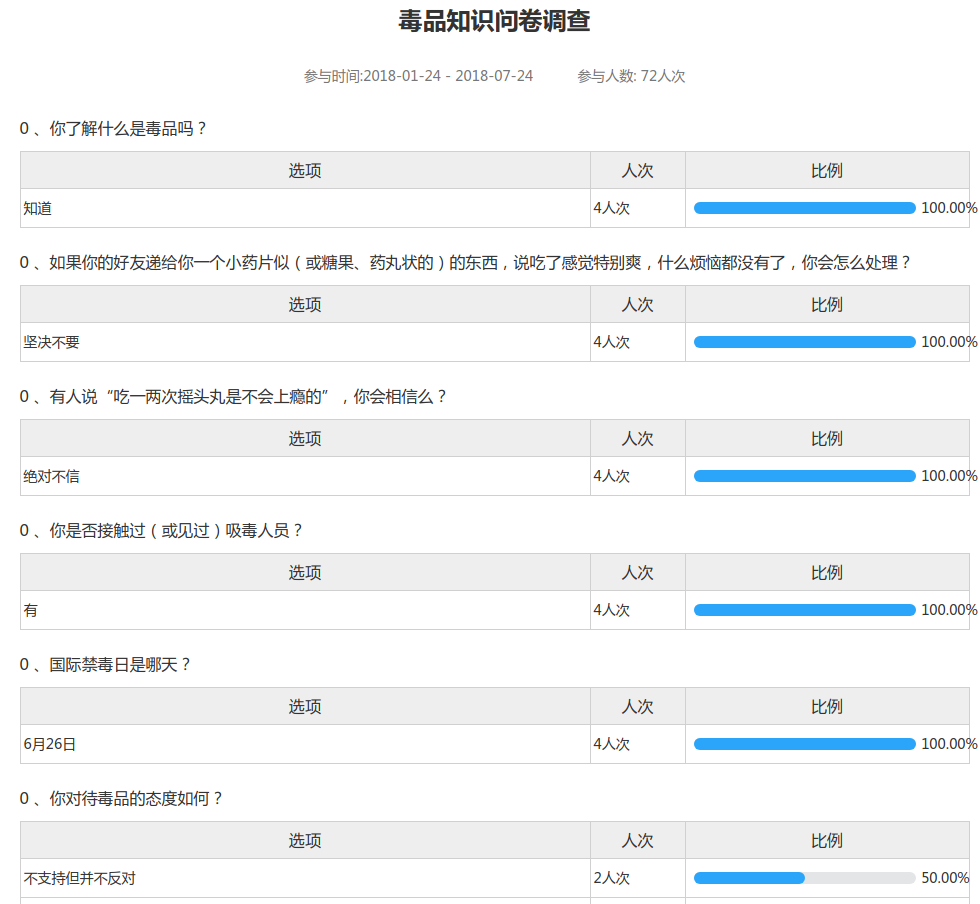The height and width of the screenshot is (904, 980).
Task: Click the progress bar for 知道
Action: click(x=804, y=208)
